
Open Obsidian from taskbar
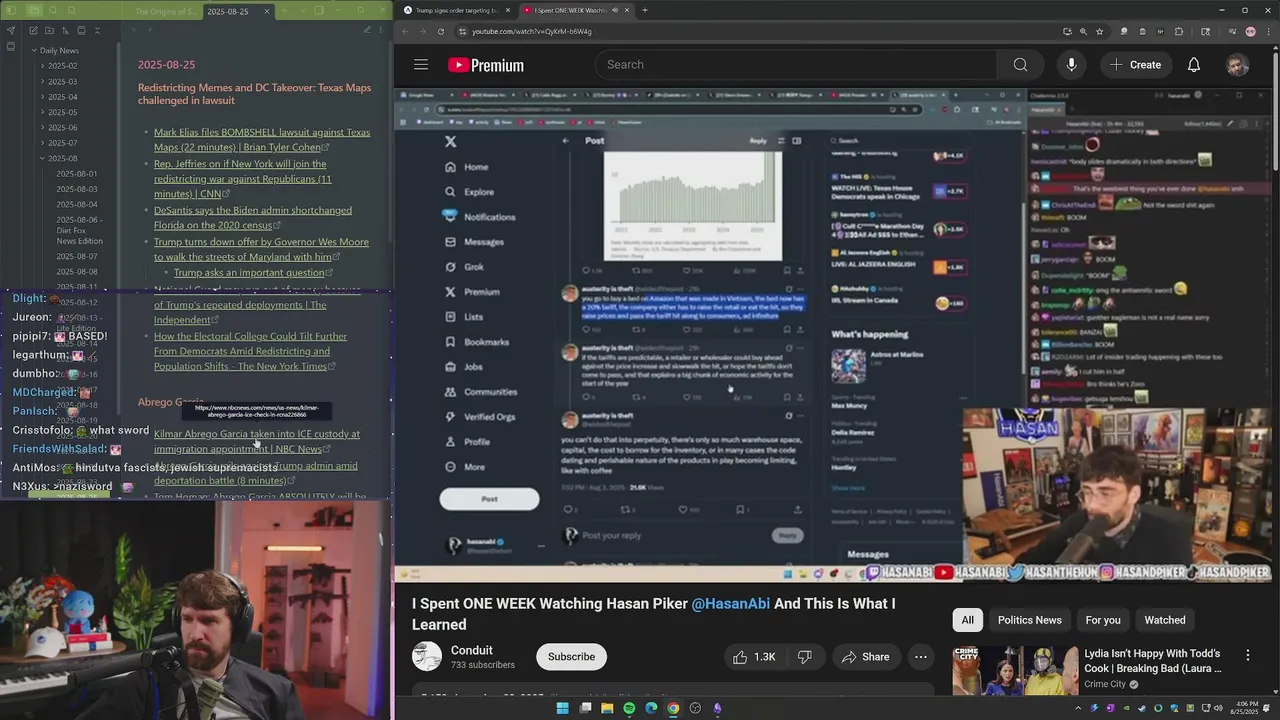click(x=717, y=708)
